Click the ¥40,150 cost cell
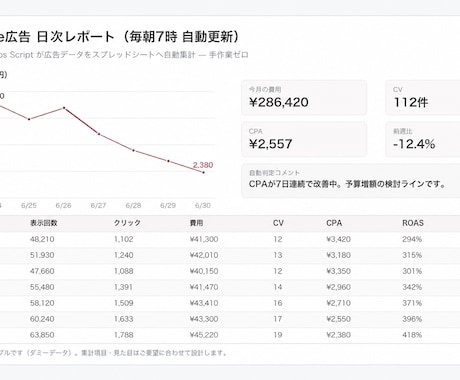460x380 pixels. tap(204, 271)
